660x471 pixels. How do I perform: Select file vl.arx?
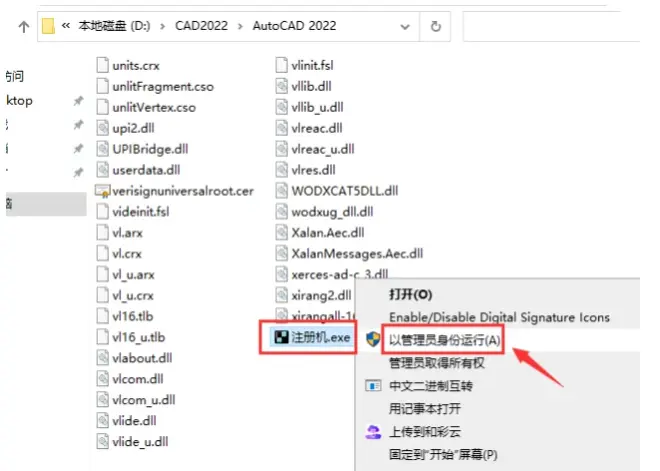click(x=128, y=233)
